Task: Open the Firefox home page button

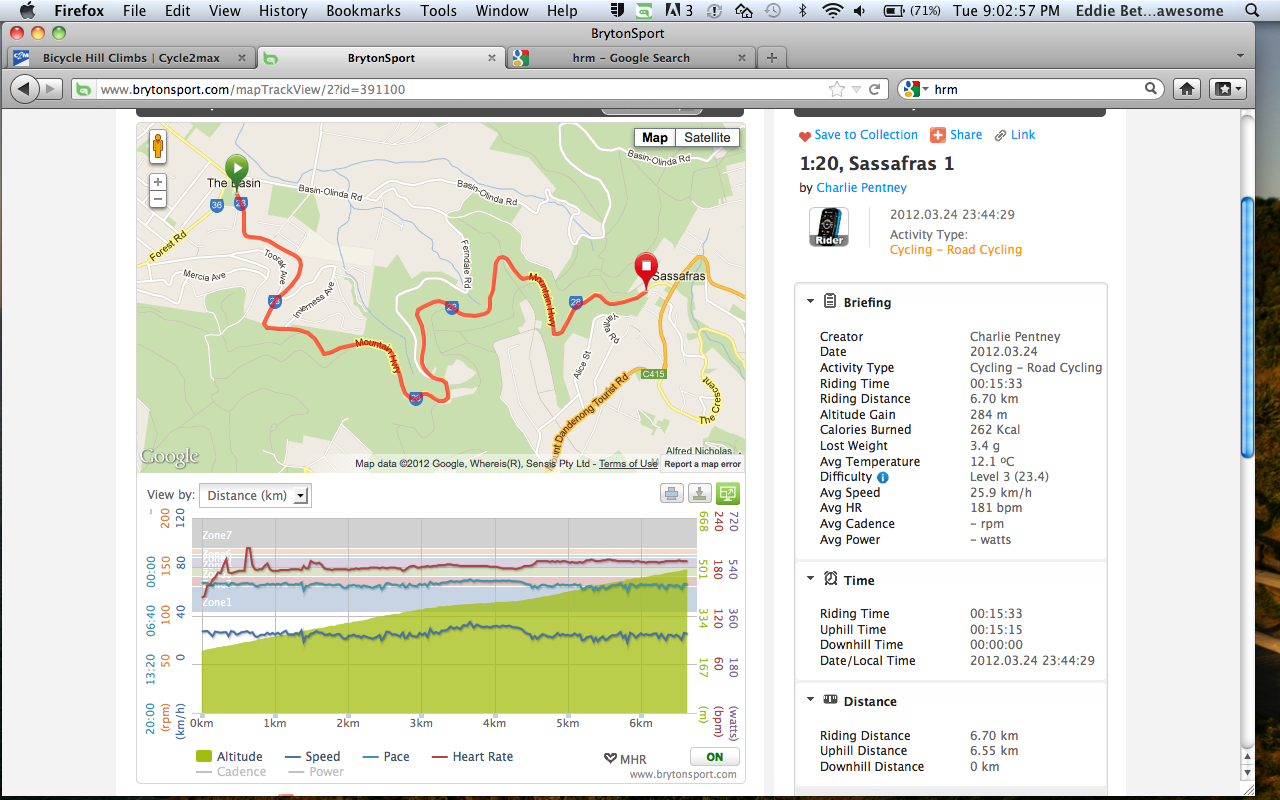Action: coord(1187,89)
